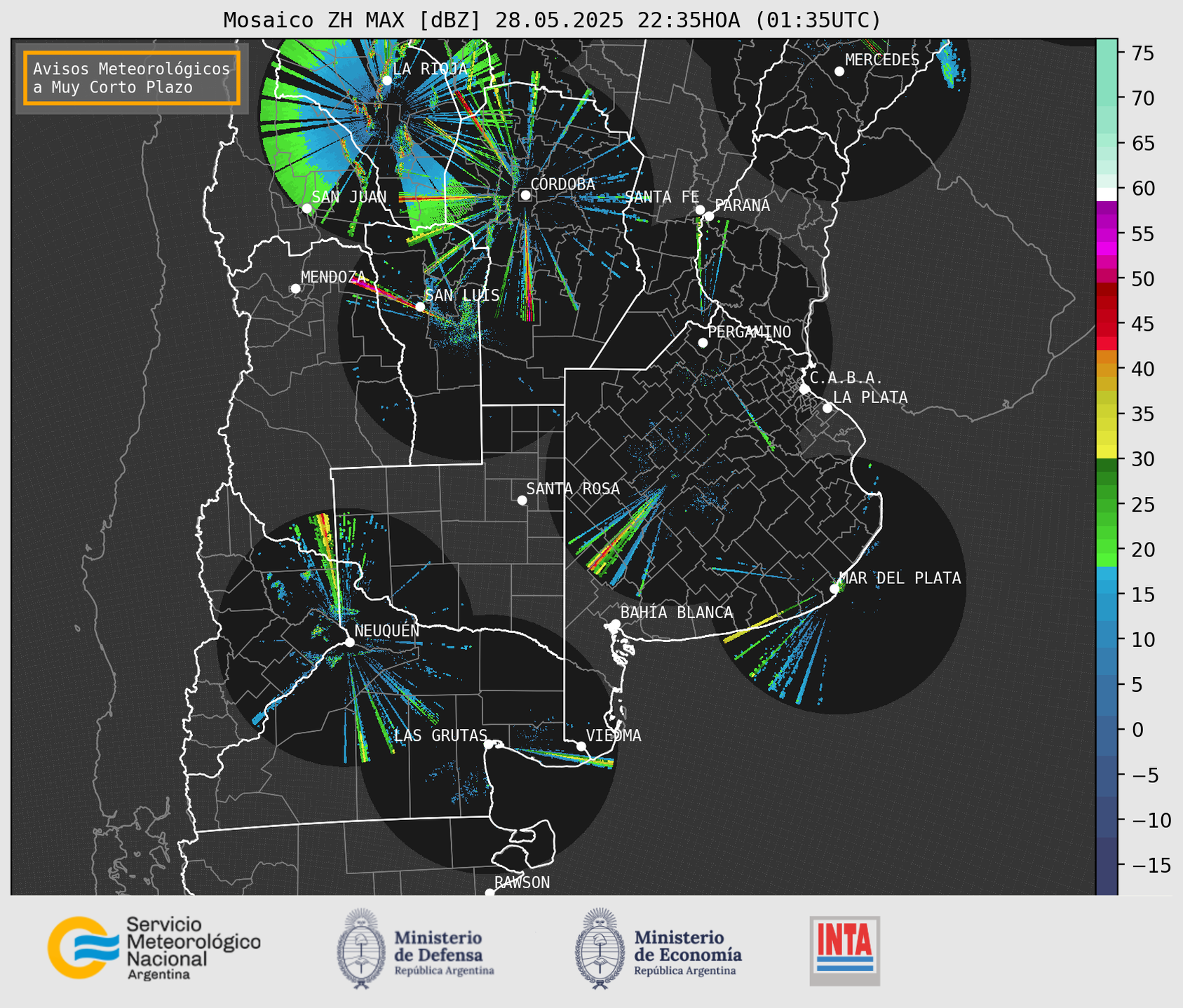Screen dimensions: 1183x1008
Task: Click the 'MAR DEL PLATA' map label
Action: 900,578
